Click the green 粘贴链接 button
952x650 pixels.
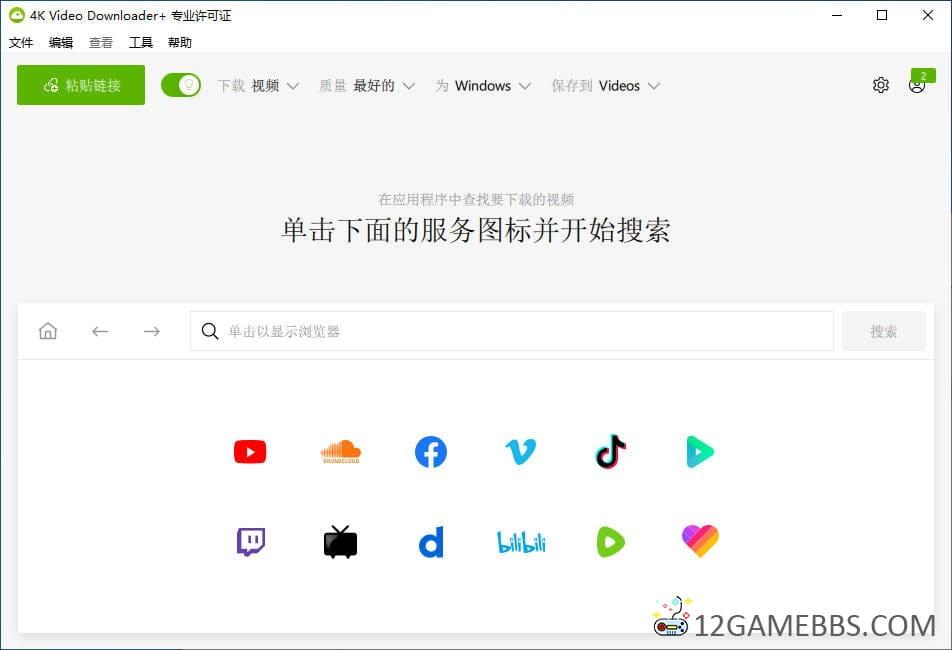tap(81, 85)
